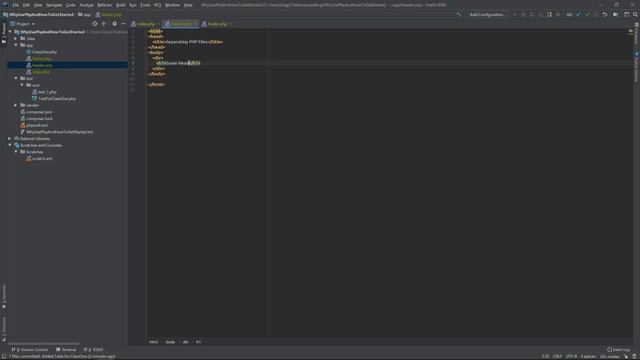This screenshot has width=640, height=360.
Task: Open Search Everywhere magnifier icon
Action: point(635,14)
